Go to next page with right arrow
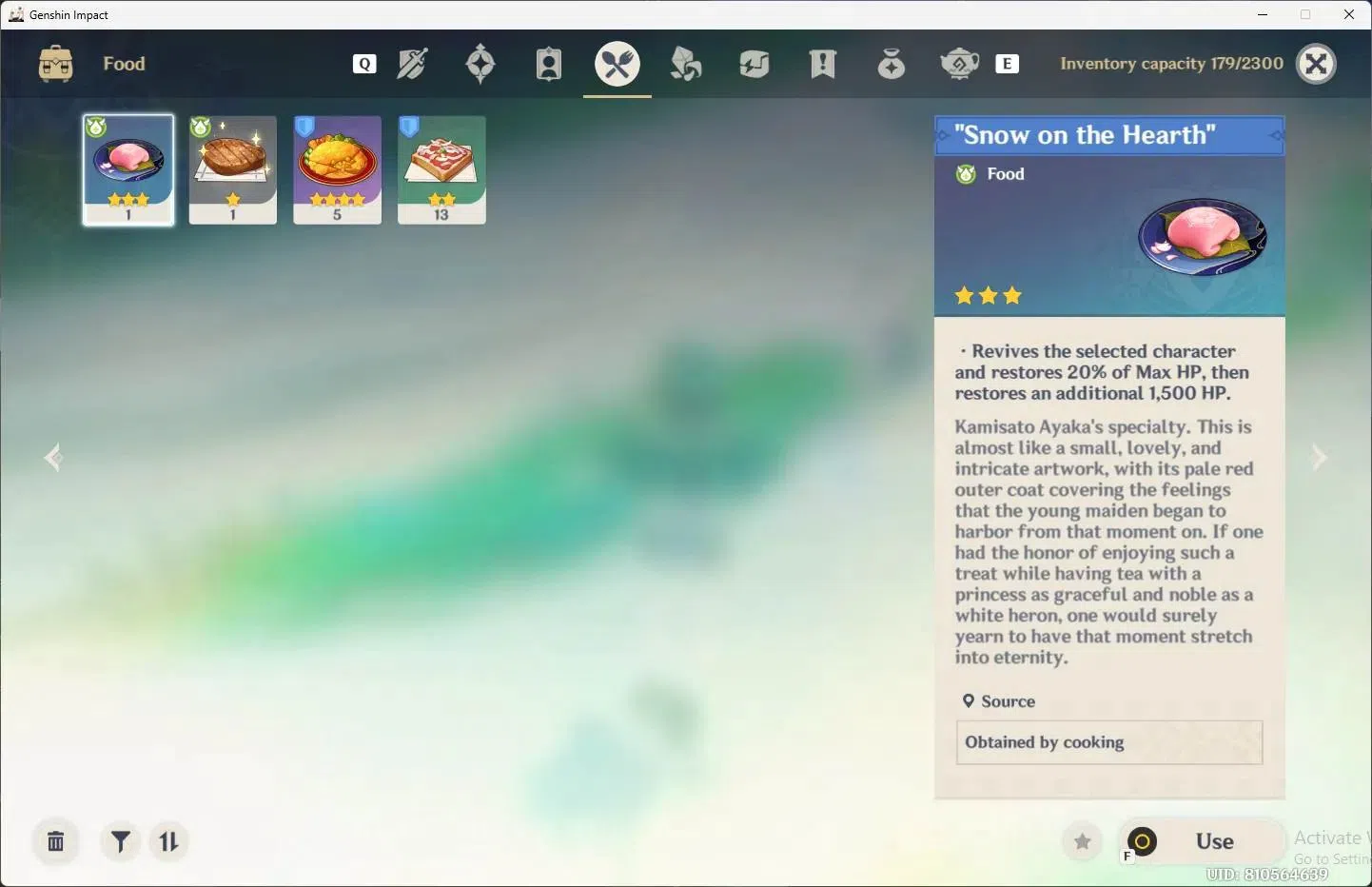The image size is (1372, 887). point(1319,458)
